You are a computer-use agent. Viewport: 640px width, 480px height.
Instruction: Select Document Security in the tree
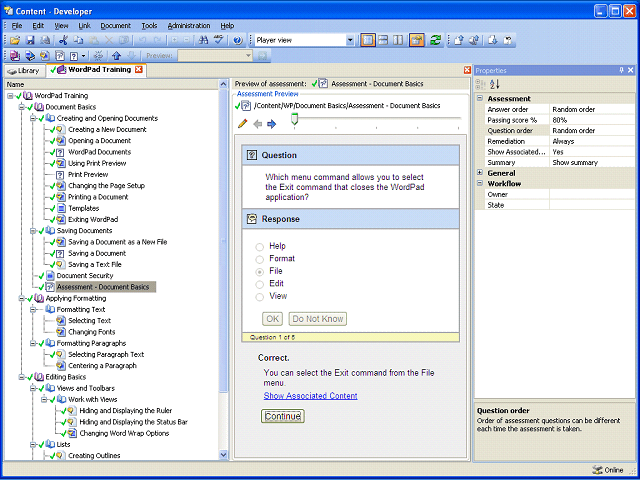85,276
